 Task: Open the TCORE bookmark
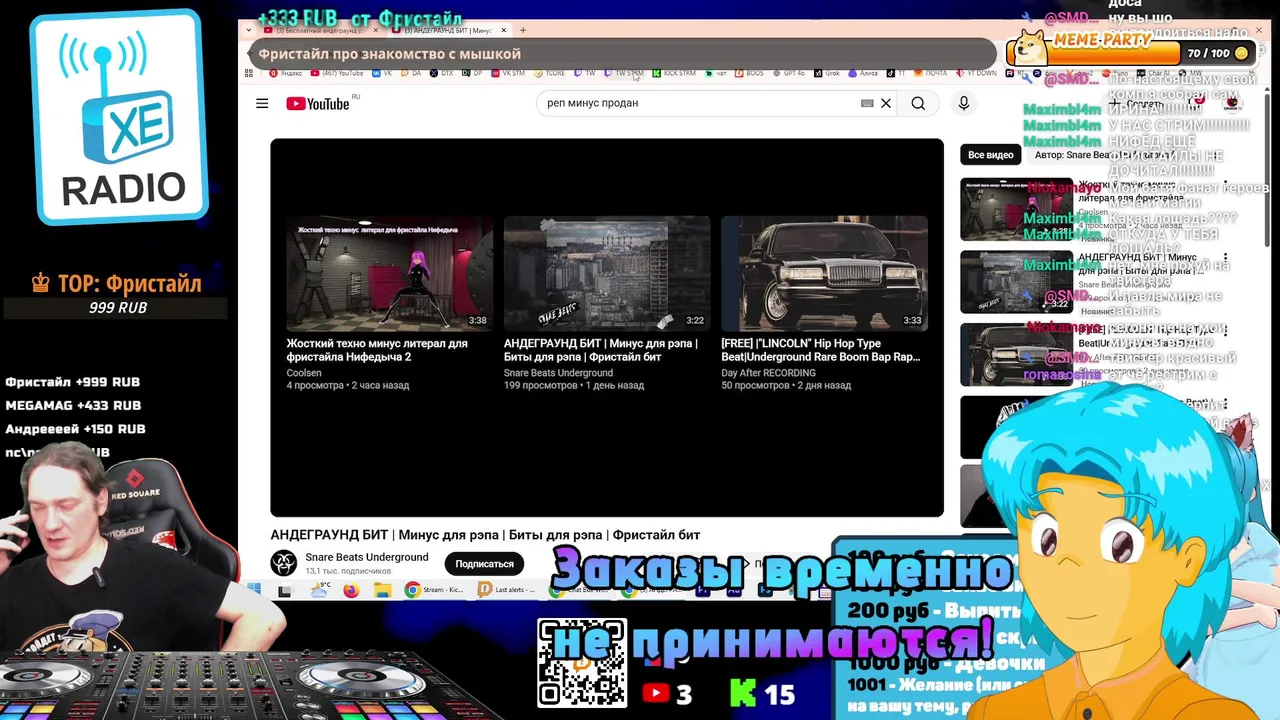[x=549, y=73]
